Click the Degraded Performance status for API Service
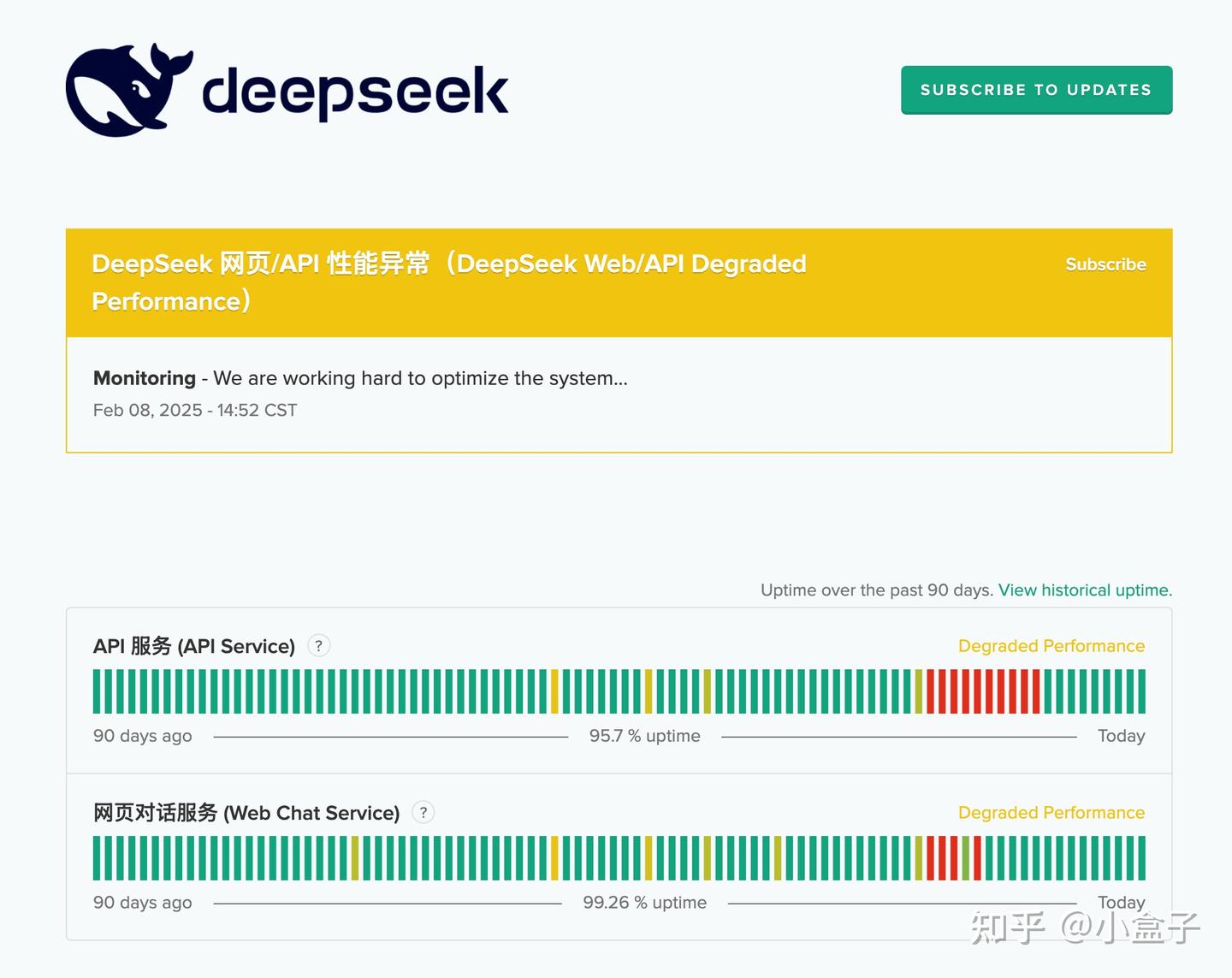The height and width of the screenshot is (978, 1232). [x=1051, y=646]
